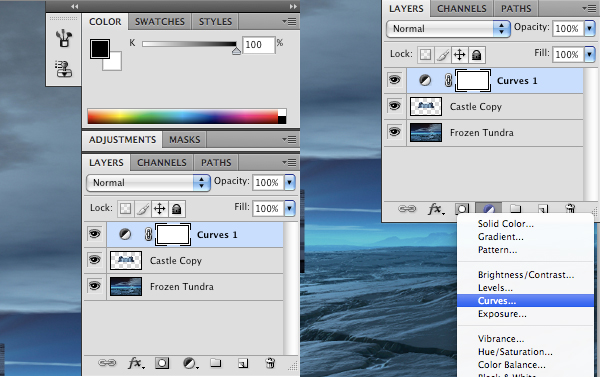Click highlighted adjustment layer button in right panel

point(488,209)
